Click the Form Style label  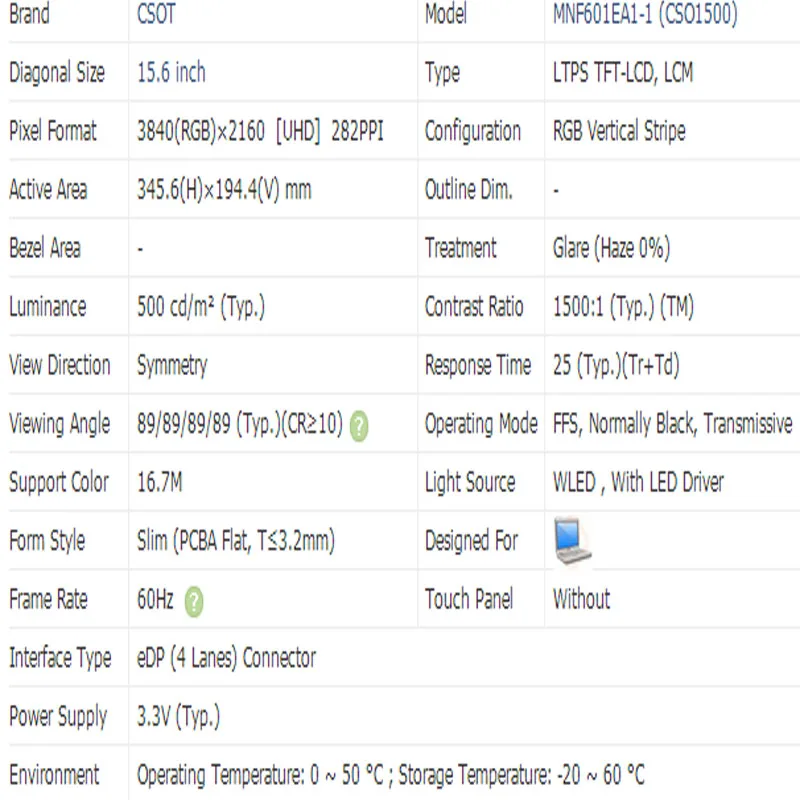[x=47, y=542]
